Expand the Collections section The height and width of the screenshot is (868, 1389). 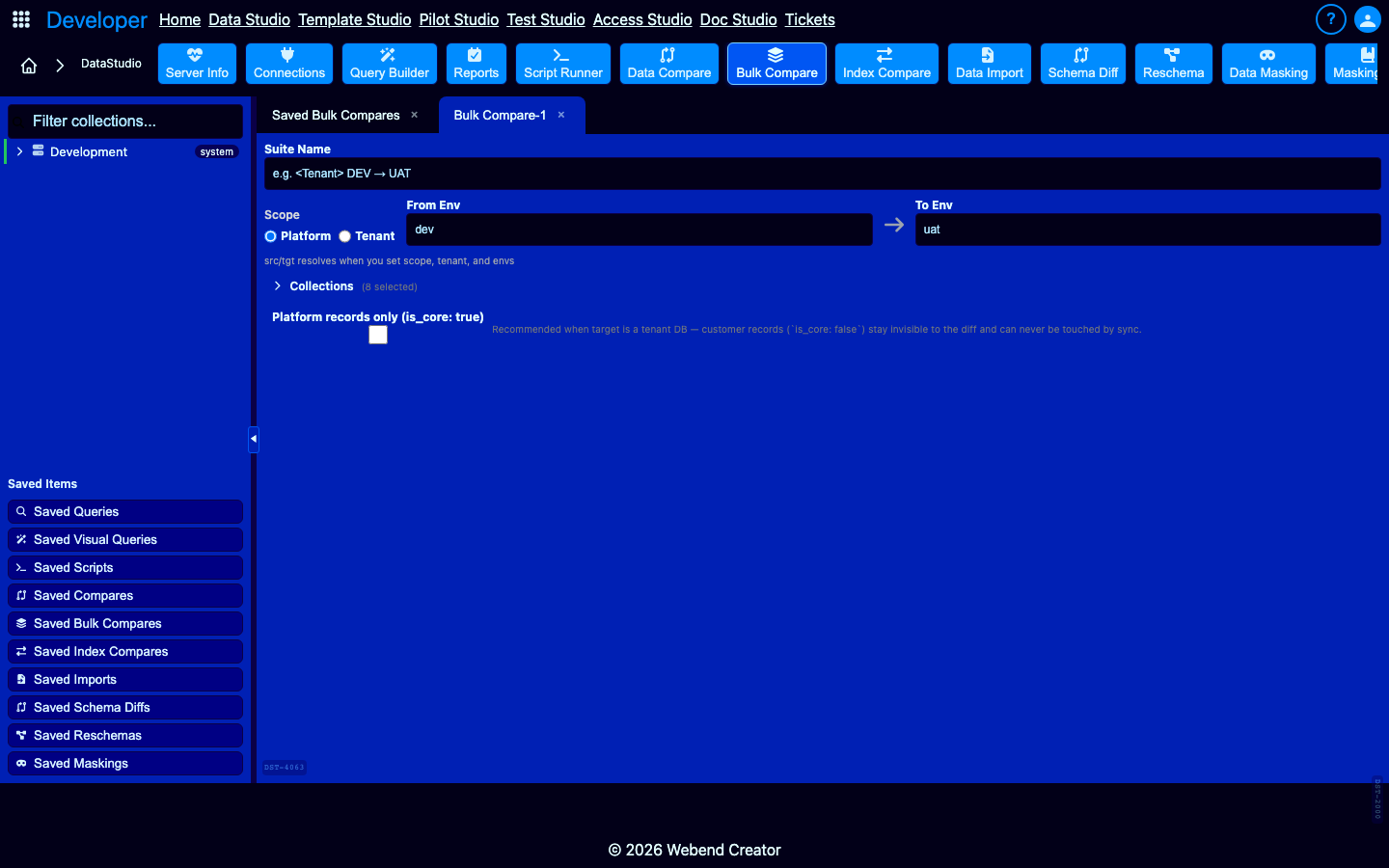pos(278,285)
